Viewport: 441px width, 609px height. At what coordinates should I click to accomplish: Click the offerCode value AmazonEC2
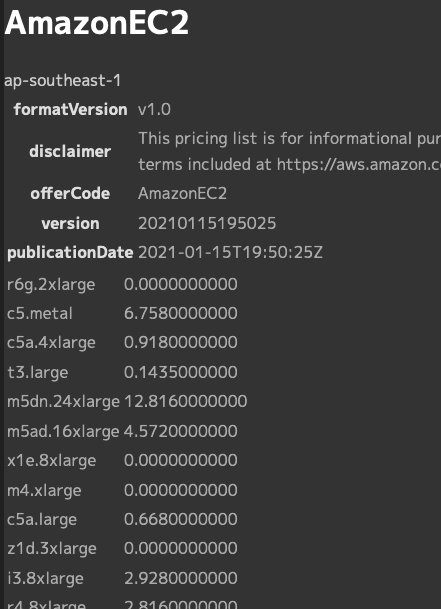pos(182,193)
